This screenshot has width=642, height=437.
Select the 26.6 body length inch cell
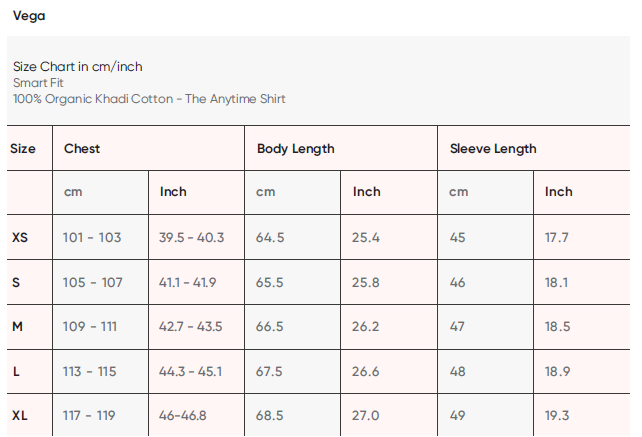(366, 372)
